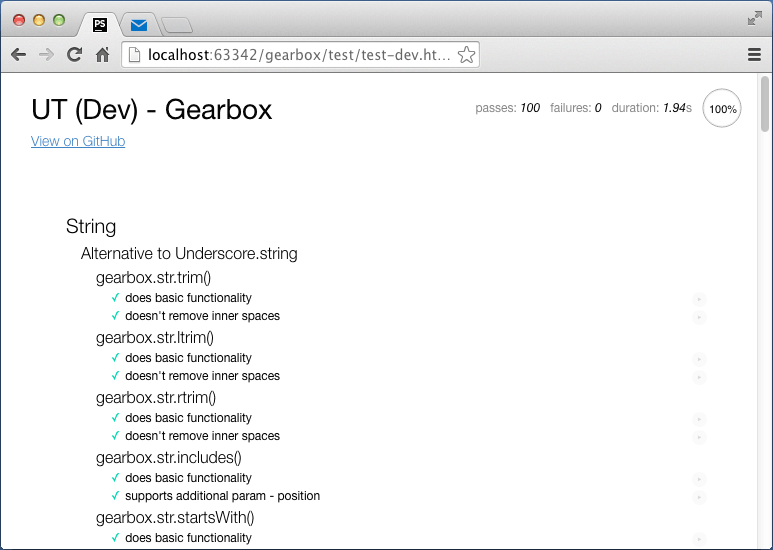
Task: Replay rtrim() basic functionality arrow icon
Action: [x=699, y=419]
